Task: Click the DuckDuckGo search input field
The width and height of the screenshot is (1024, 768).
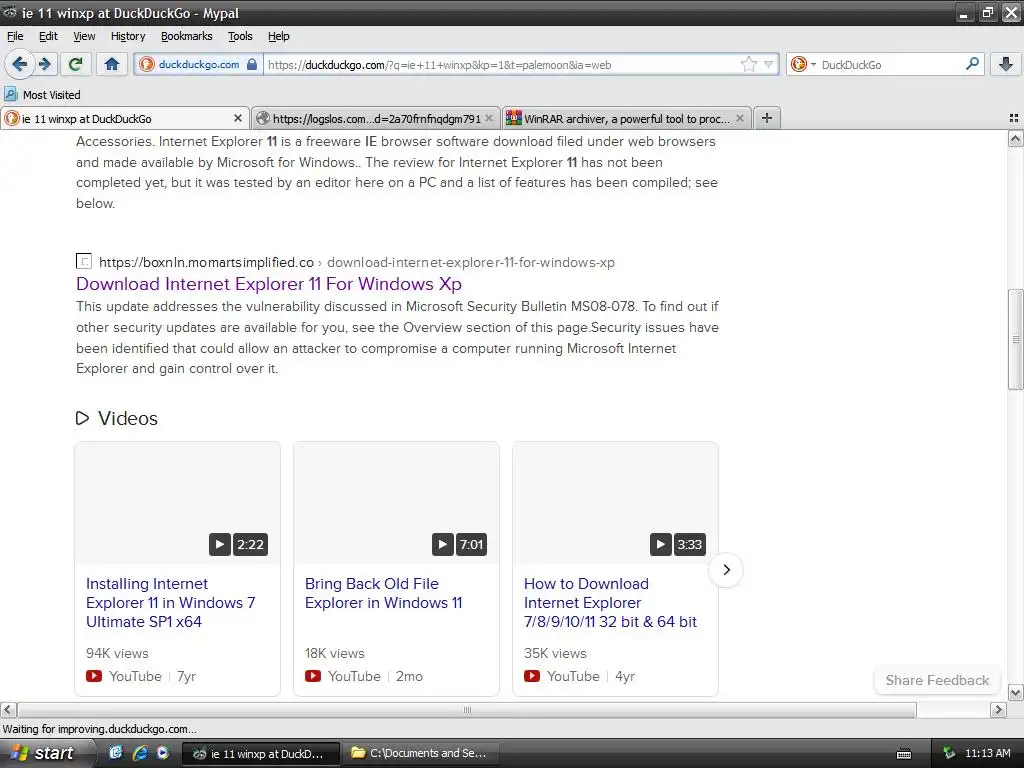Action: point(890,65)
